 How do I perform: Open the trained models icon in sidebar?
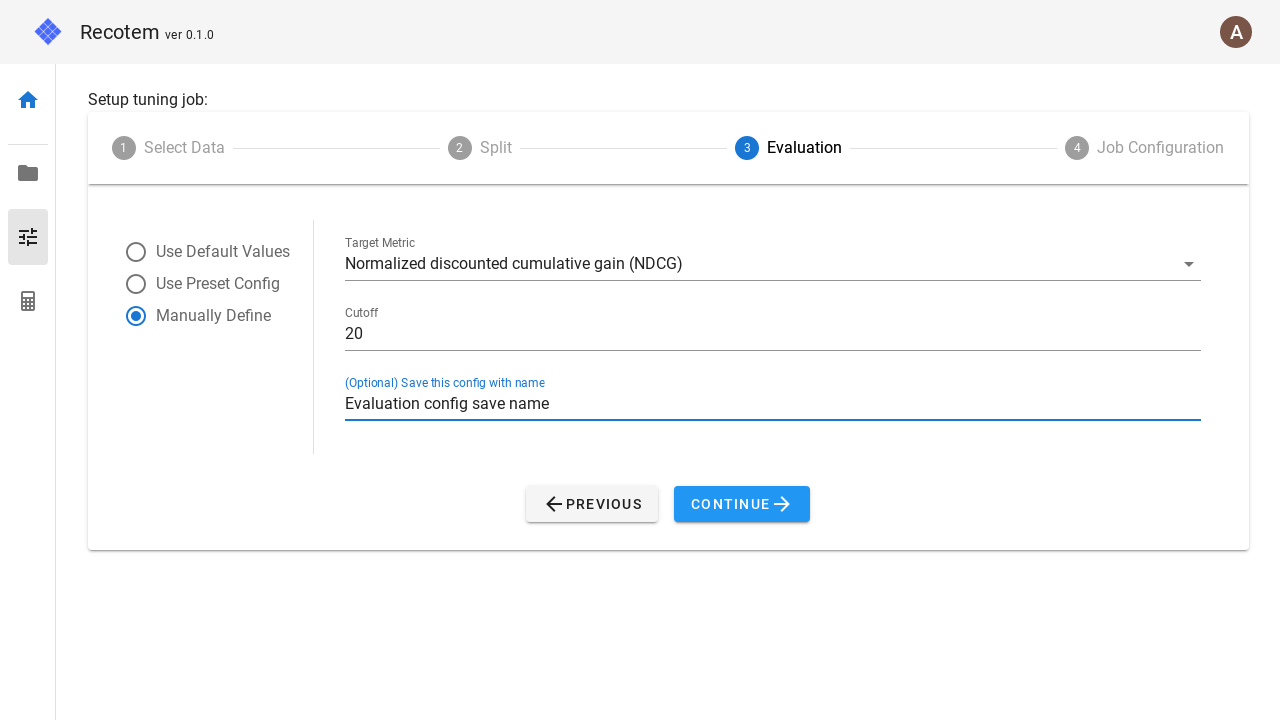[x=27, y=300]
